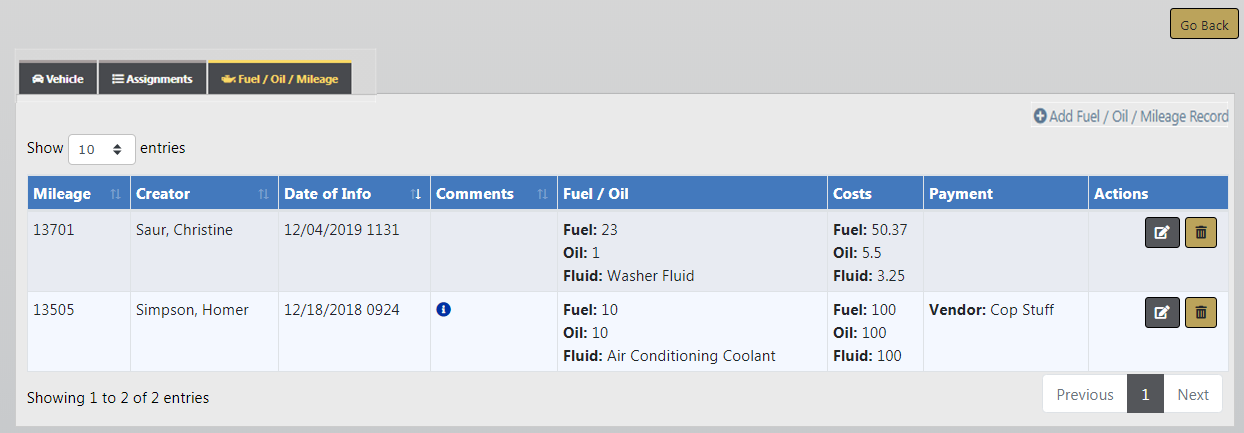This screenshot has height=433, width=1244.
Task: Add Fuel / Oil / Mileage Record
Action: (1131, 116)
